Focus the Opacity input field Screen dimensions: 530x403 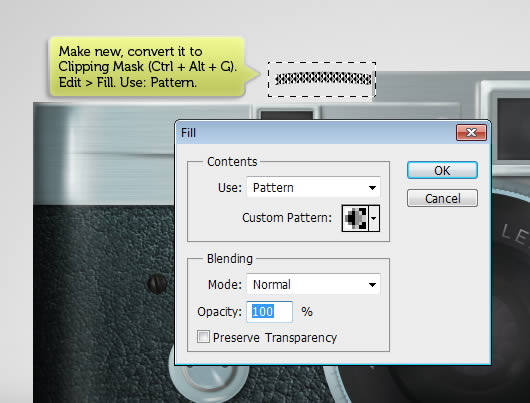(269, 311)
